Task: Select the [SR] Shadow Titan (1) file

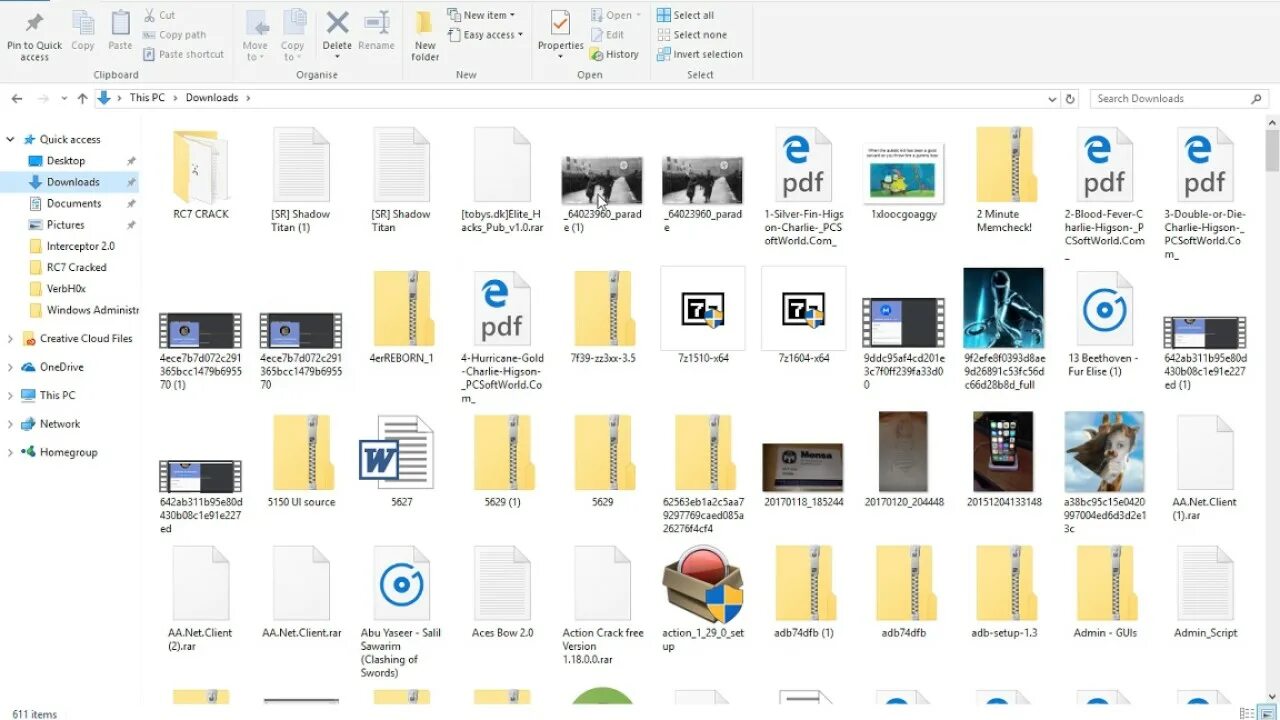Action: click(301, 180)
